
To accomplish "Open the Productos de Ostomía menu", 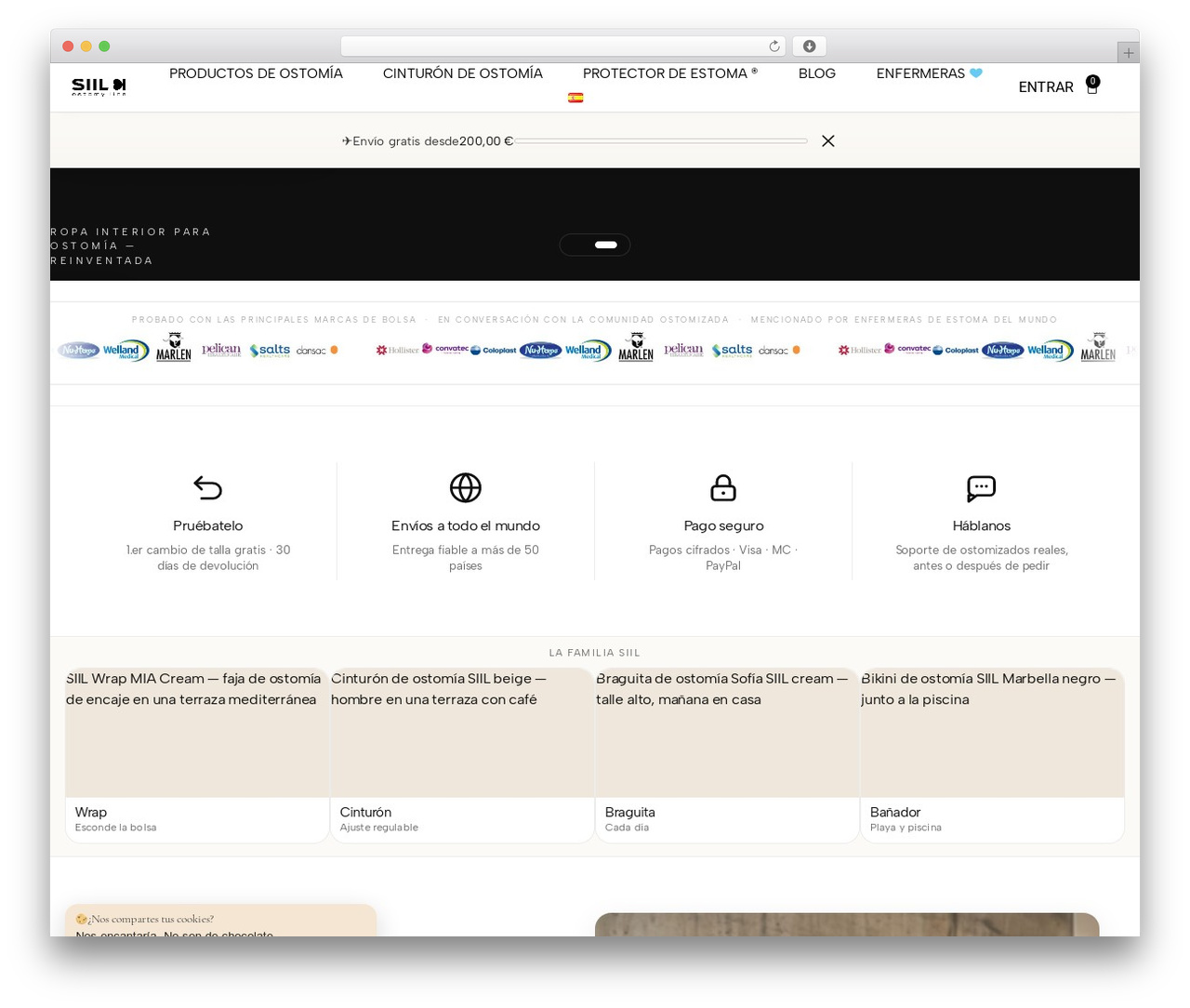I will pos(256,73).
